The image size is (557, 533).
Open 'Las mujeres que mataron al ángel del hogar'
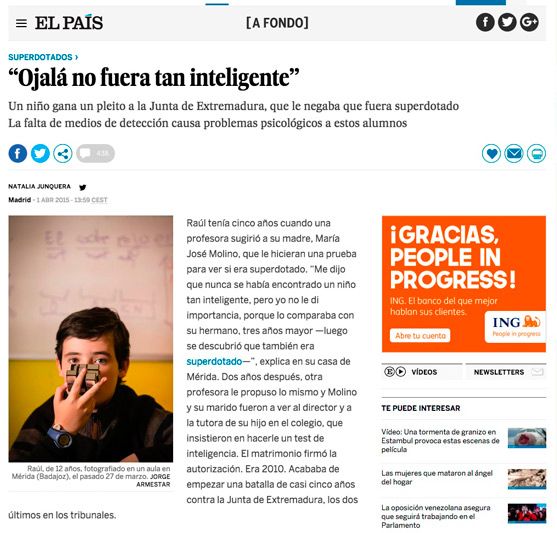[437, 478]
